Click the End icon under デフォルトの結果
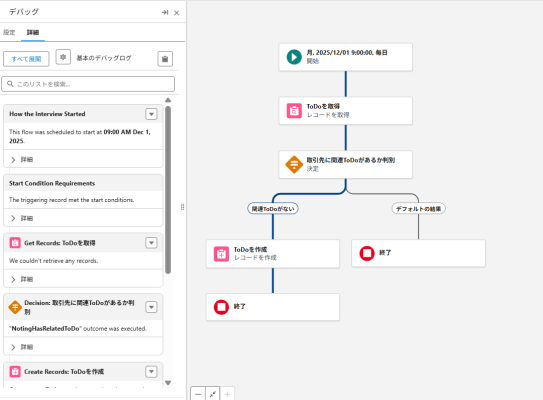The width and height of the screenshot is (543, 400). (x=367, y=253)
